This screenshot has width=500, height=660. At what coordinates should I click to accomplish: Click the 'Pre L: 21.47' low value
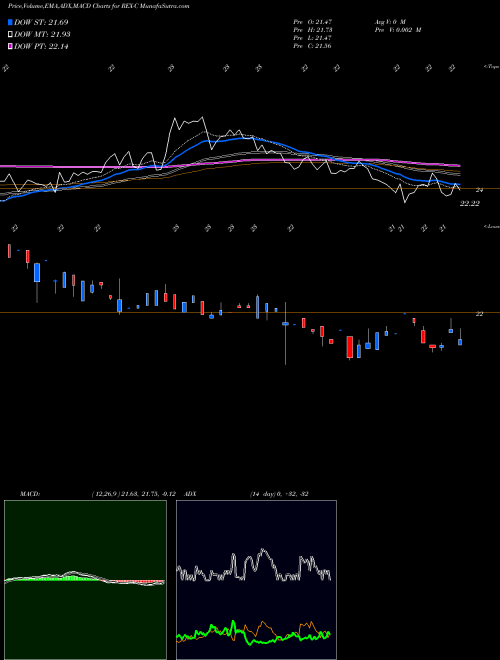click(312, 38)
